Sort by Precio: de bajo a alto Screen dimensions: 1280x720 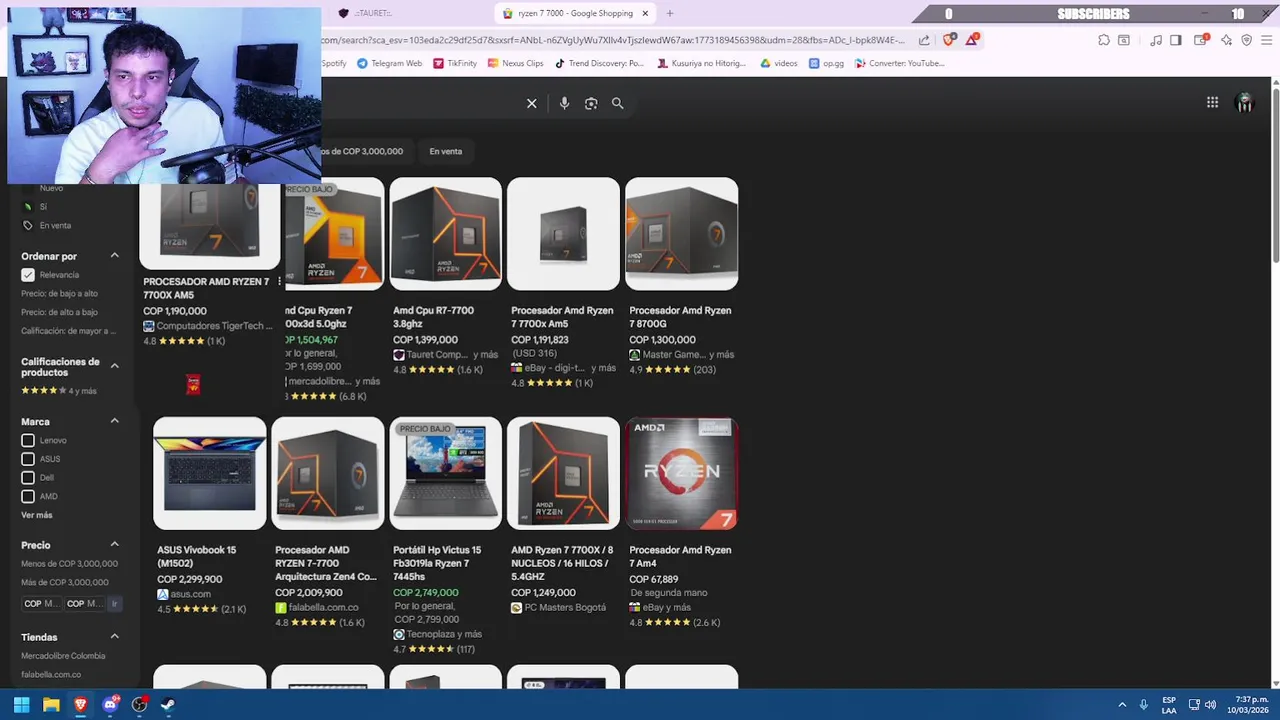click(59, 294)
